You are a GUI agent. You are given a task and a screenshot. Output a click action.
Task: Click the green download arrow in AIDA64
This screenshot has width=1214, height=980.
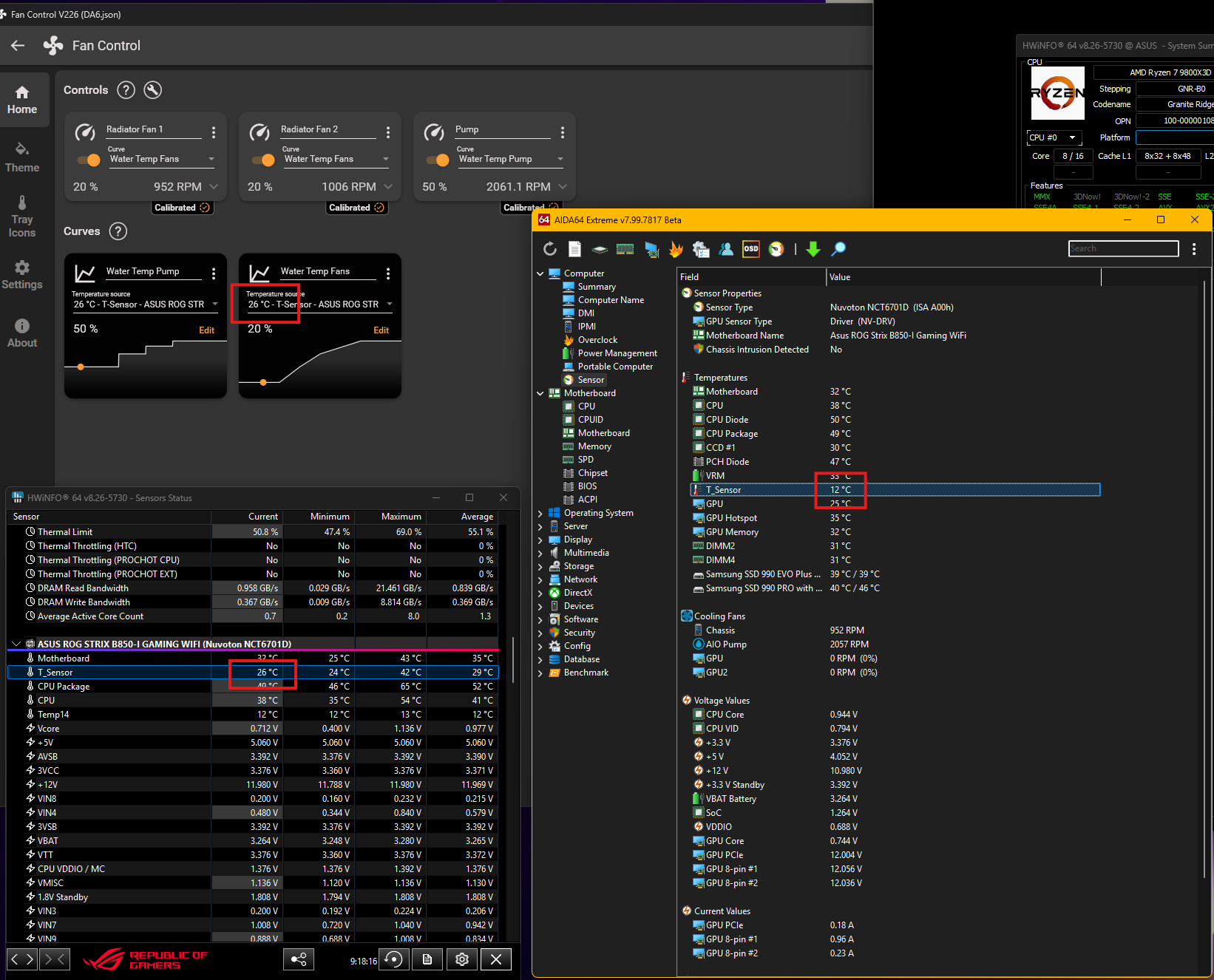coord(813,249)
